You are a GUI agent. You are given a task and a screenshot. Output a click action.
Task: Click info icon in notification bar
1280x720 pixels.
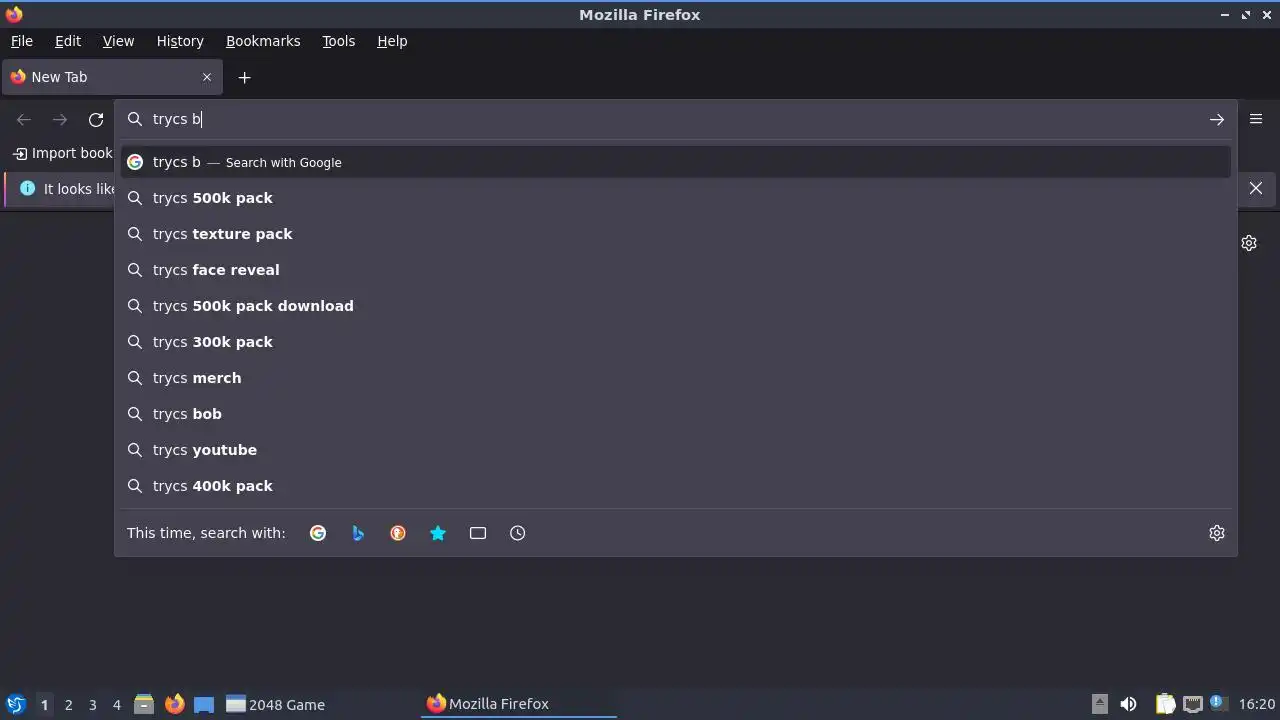[27, 188]
